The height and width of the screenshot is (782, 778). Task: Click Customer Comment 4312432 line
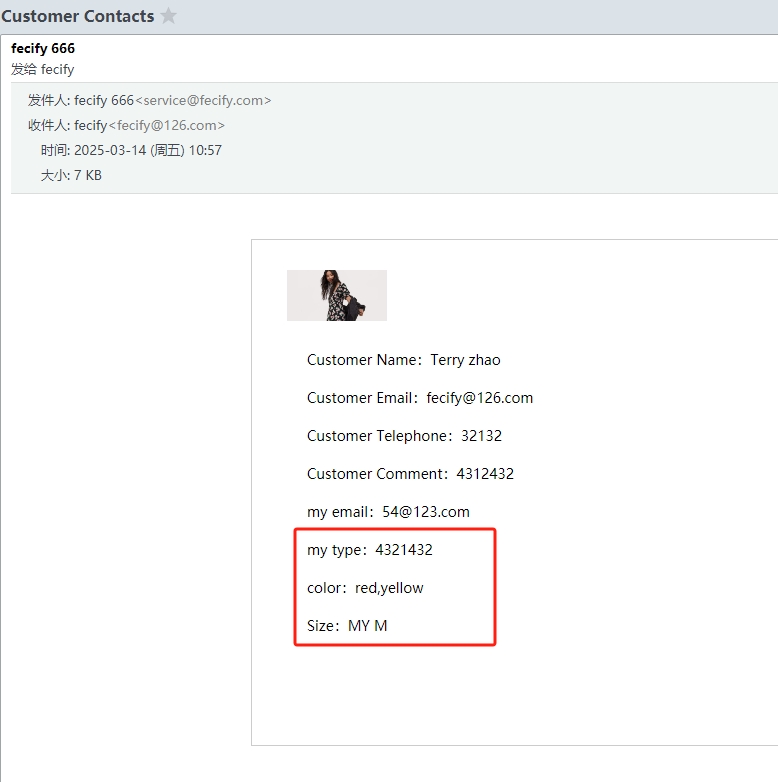410,473
